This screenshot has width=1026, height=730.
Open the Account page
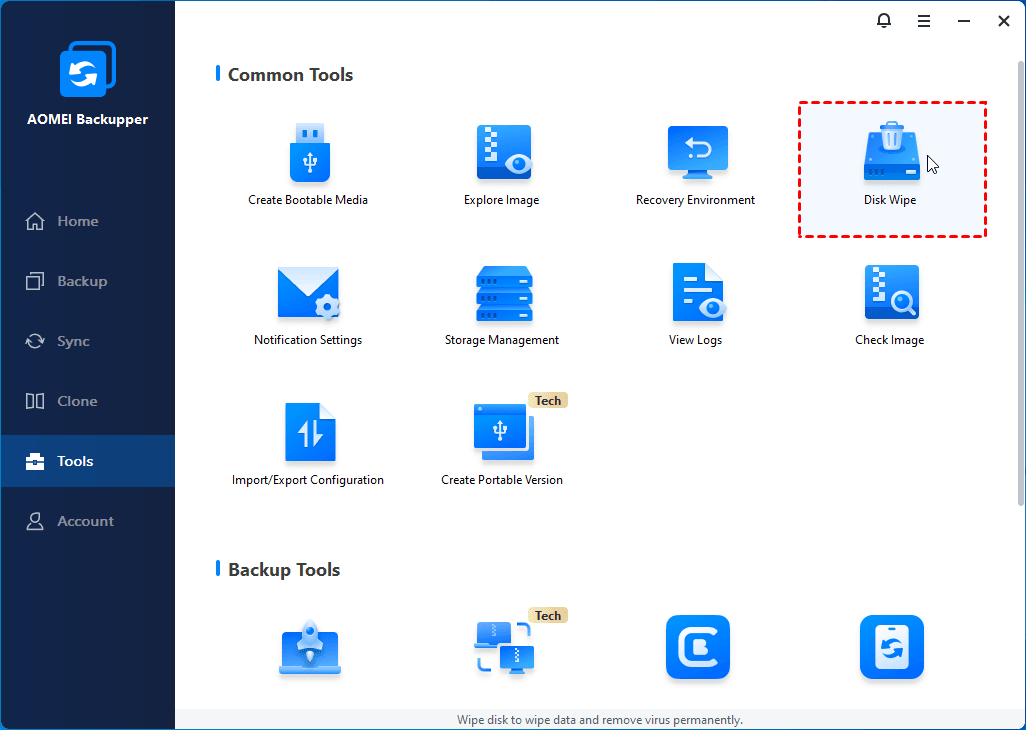(85, 521)
